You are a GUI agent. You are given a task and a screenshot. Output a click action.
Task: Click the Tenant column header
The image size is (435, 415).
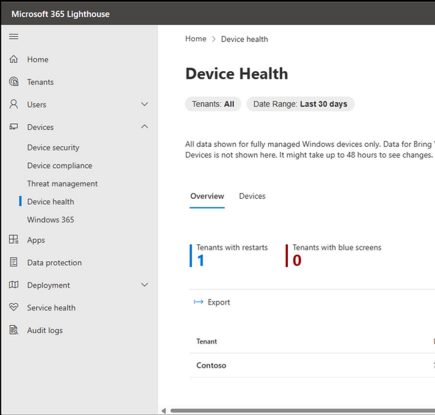[x=207, y=341]
